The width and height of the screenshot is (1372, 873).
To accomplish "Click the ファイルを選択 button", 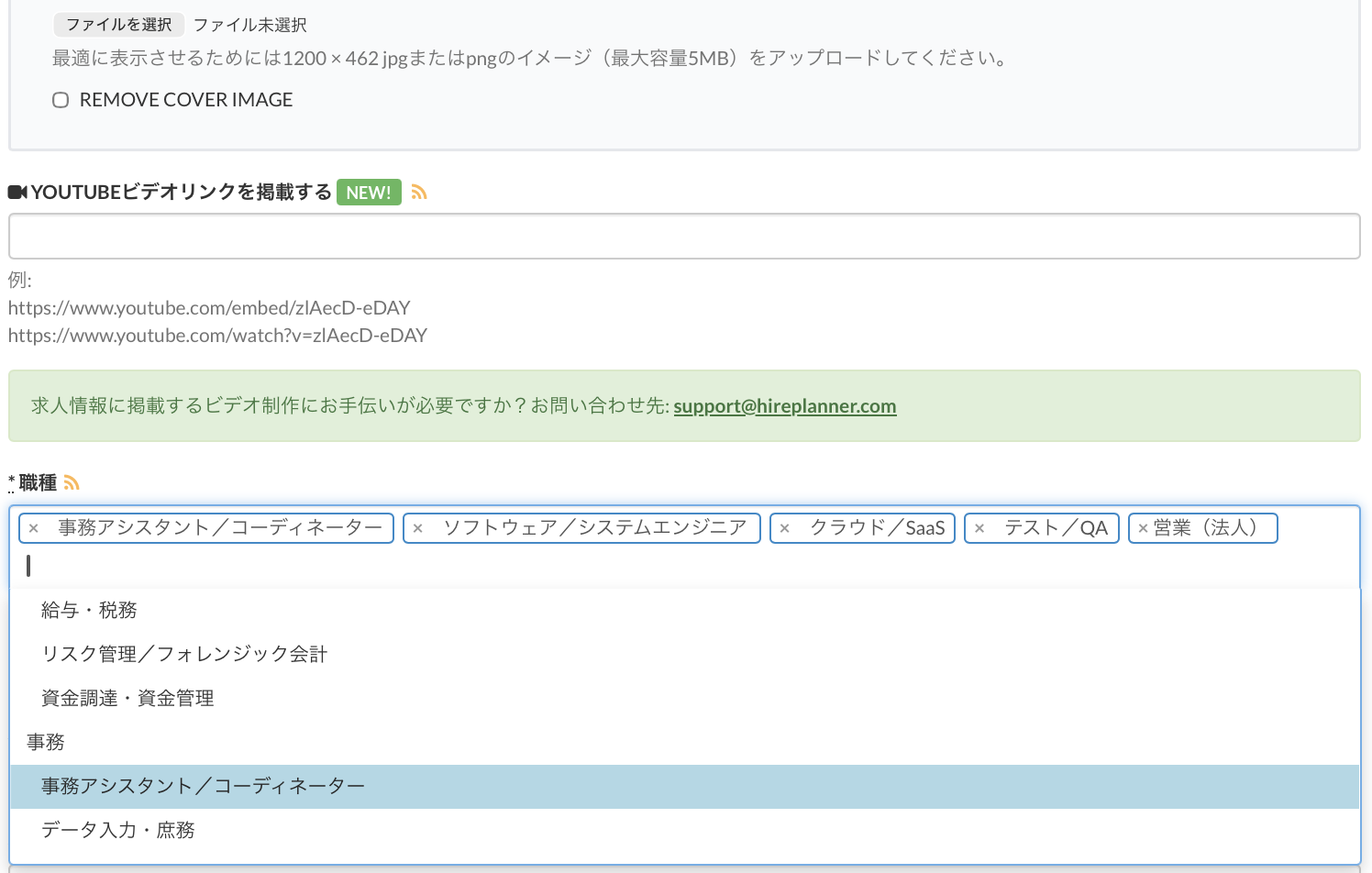I will (x=118, y=25).
